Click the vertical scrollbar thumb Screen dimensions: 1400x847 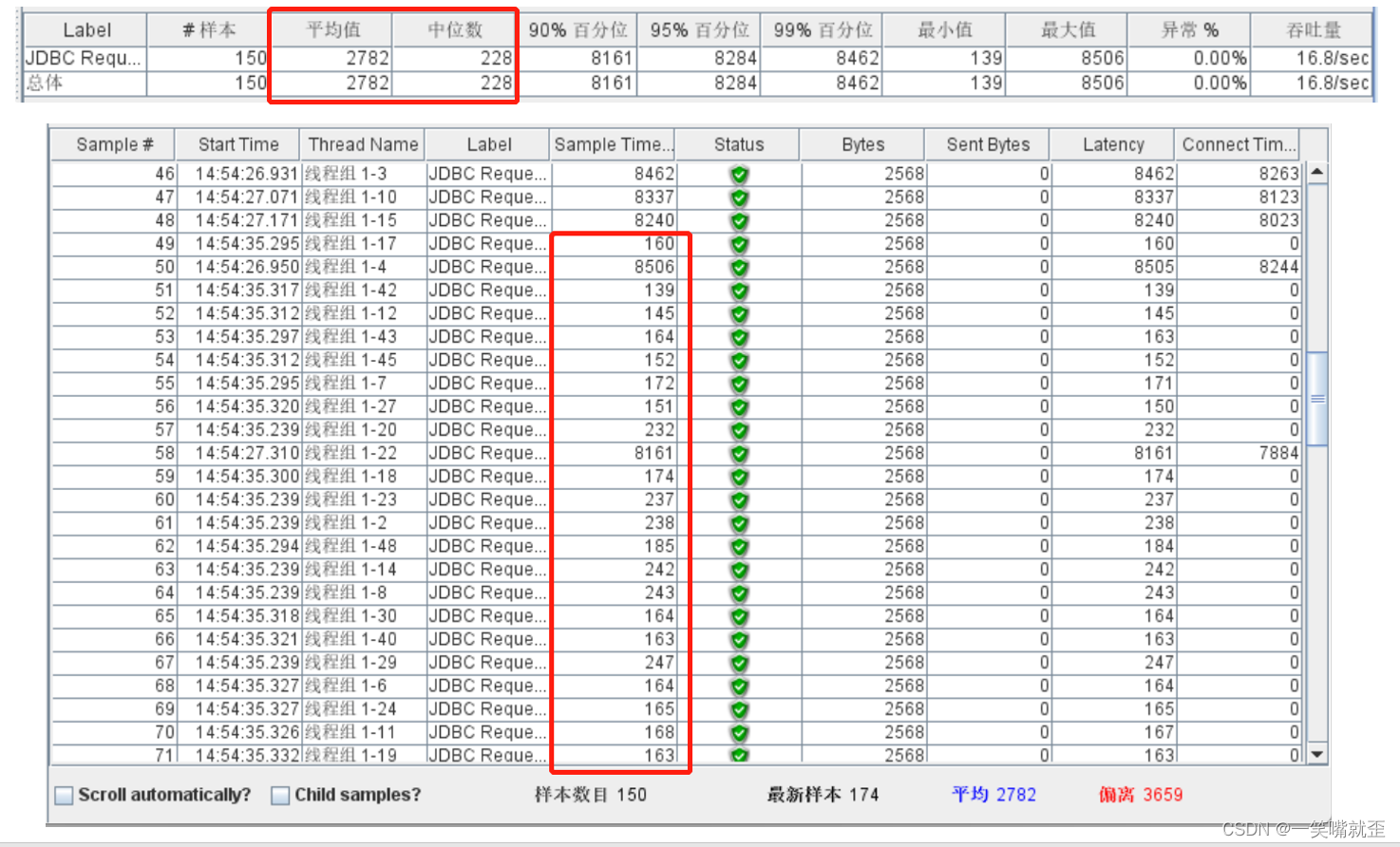(1317, 399)
